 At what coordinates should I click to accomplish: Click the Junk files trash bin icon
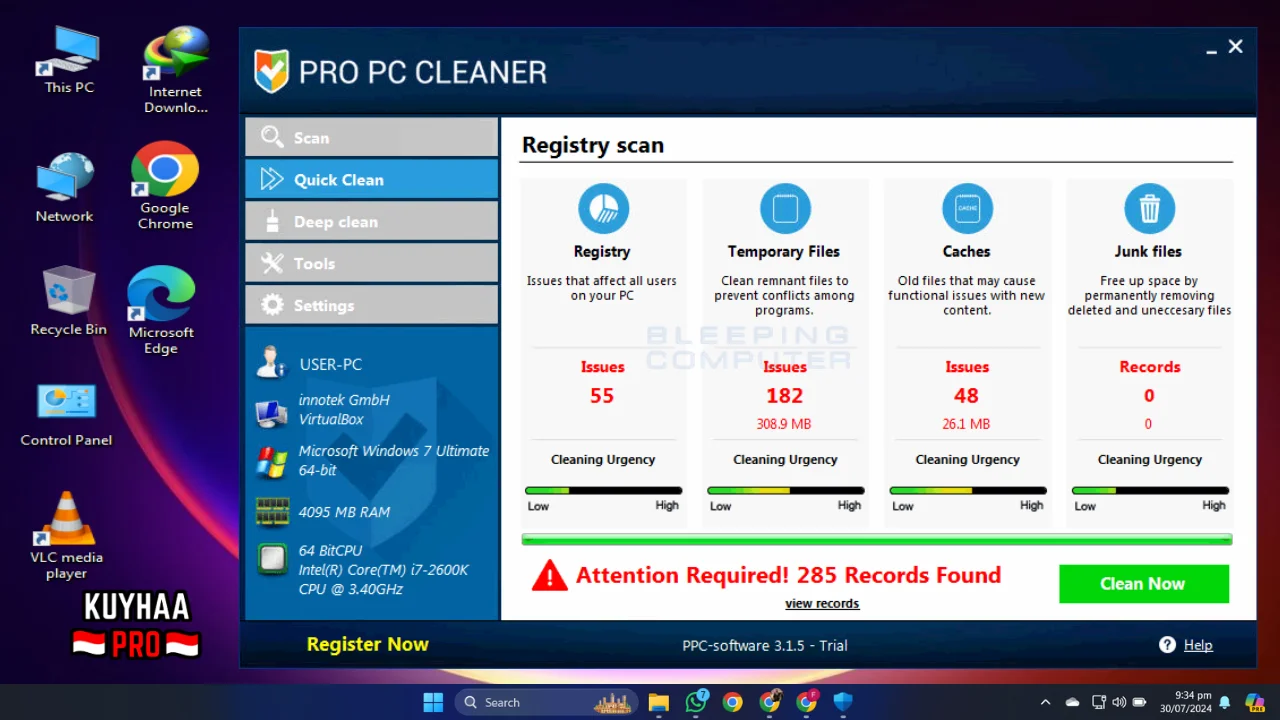1149,209
